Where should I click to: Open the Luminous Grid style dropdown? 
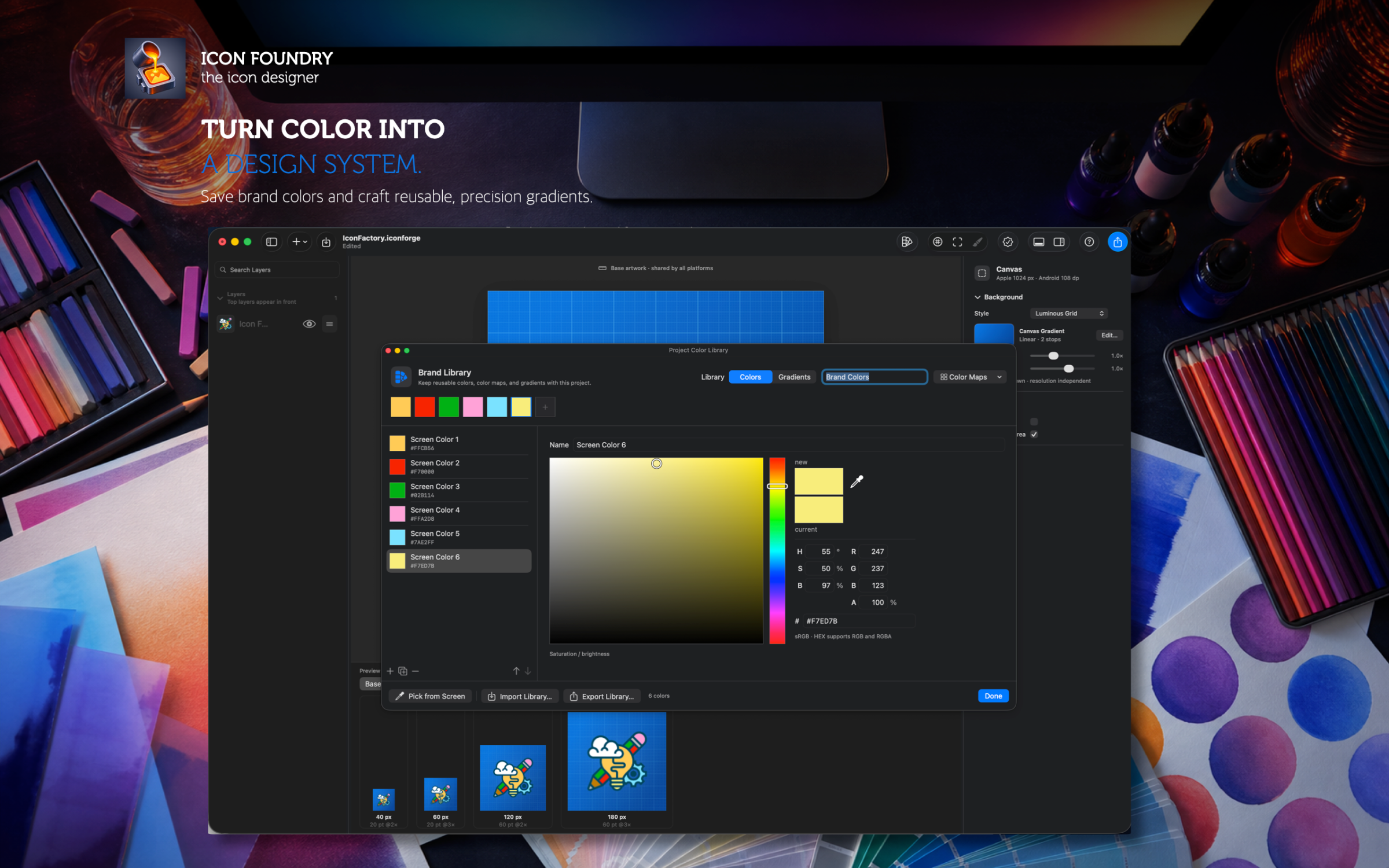tap(1068, 313)
